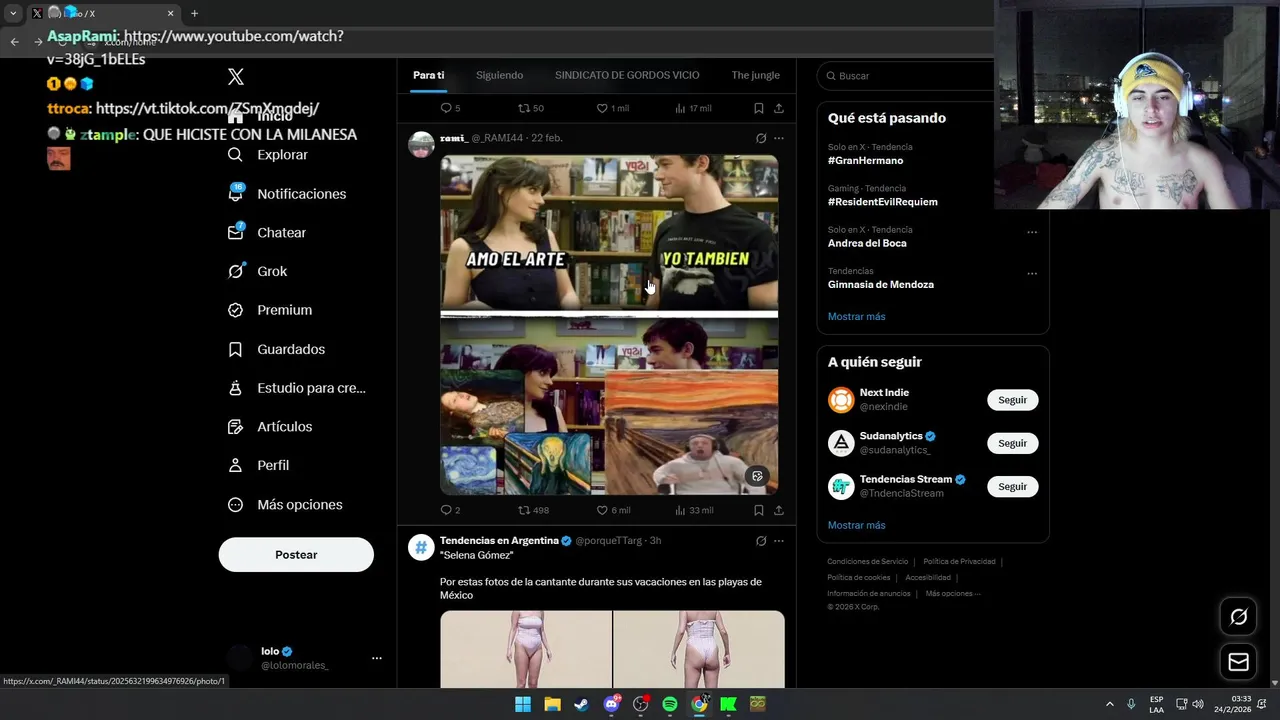Screen dimensions: 1280x720
Task: Follow Next Indie
Action: pos(1012,400)
